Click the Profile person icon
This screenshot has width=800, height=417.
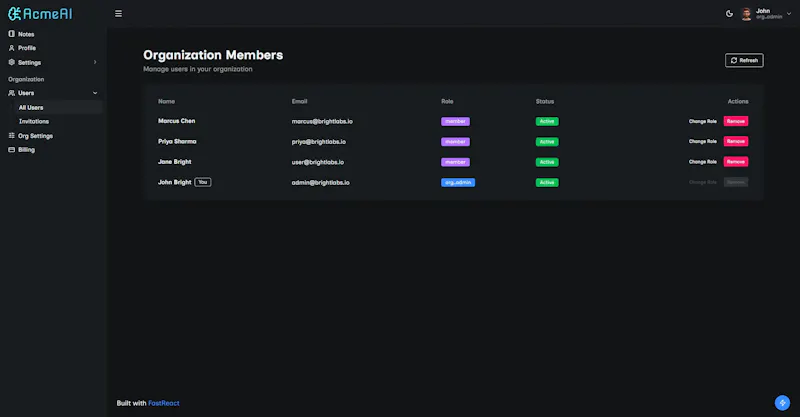click(11, 48)
